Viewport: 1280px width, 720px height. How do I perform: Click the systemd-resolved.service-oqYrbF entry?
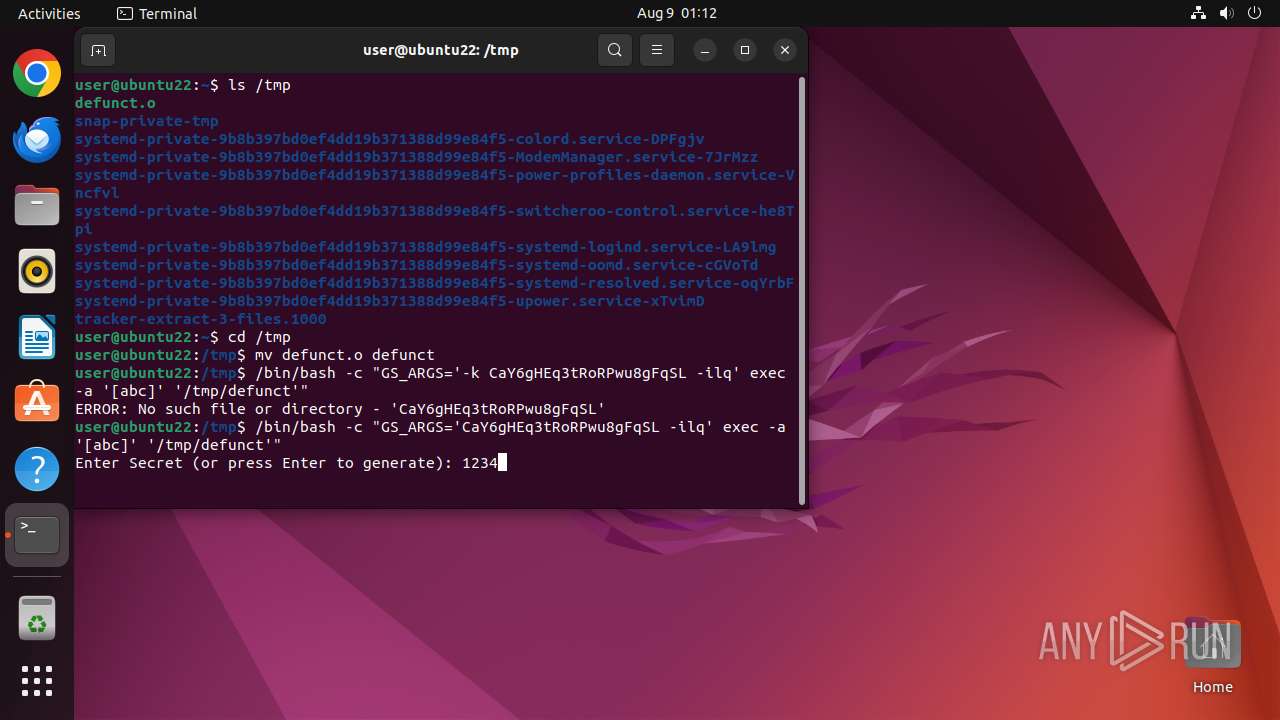pyautogui.click(x=434, y=283)
